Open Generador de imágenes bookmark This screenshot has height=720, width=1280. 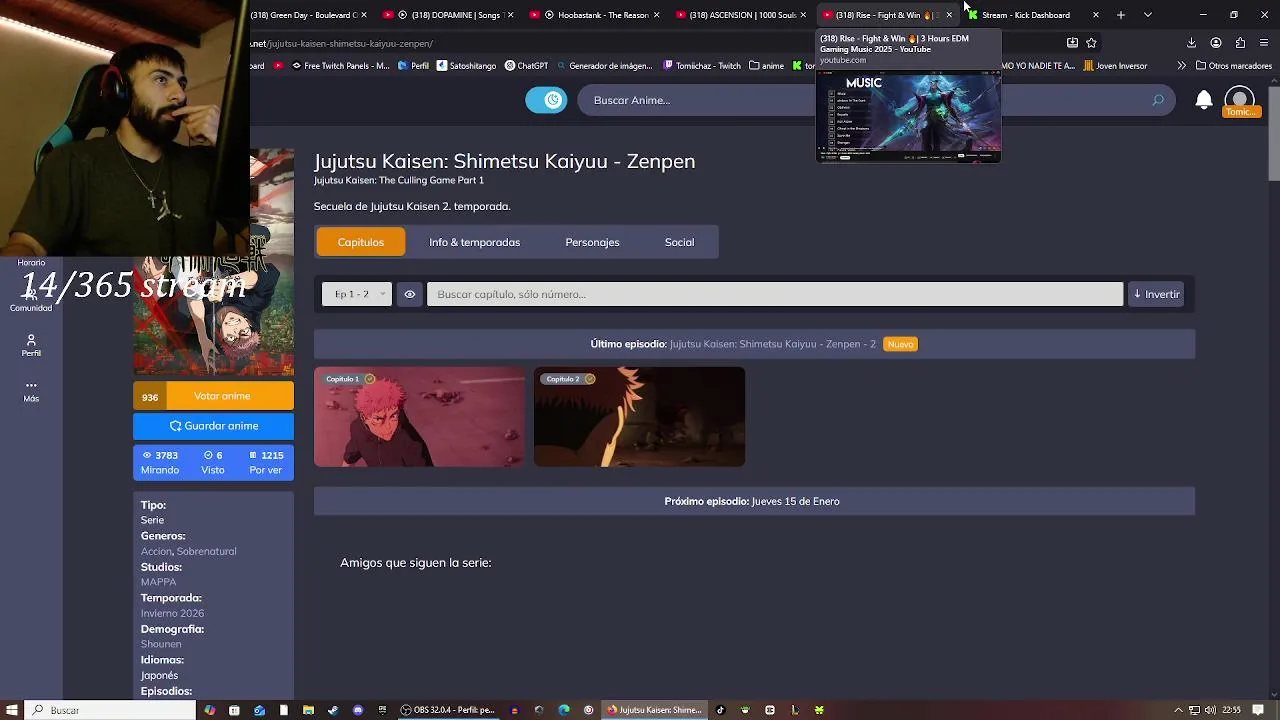tap(603, 66)
